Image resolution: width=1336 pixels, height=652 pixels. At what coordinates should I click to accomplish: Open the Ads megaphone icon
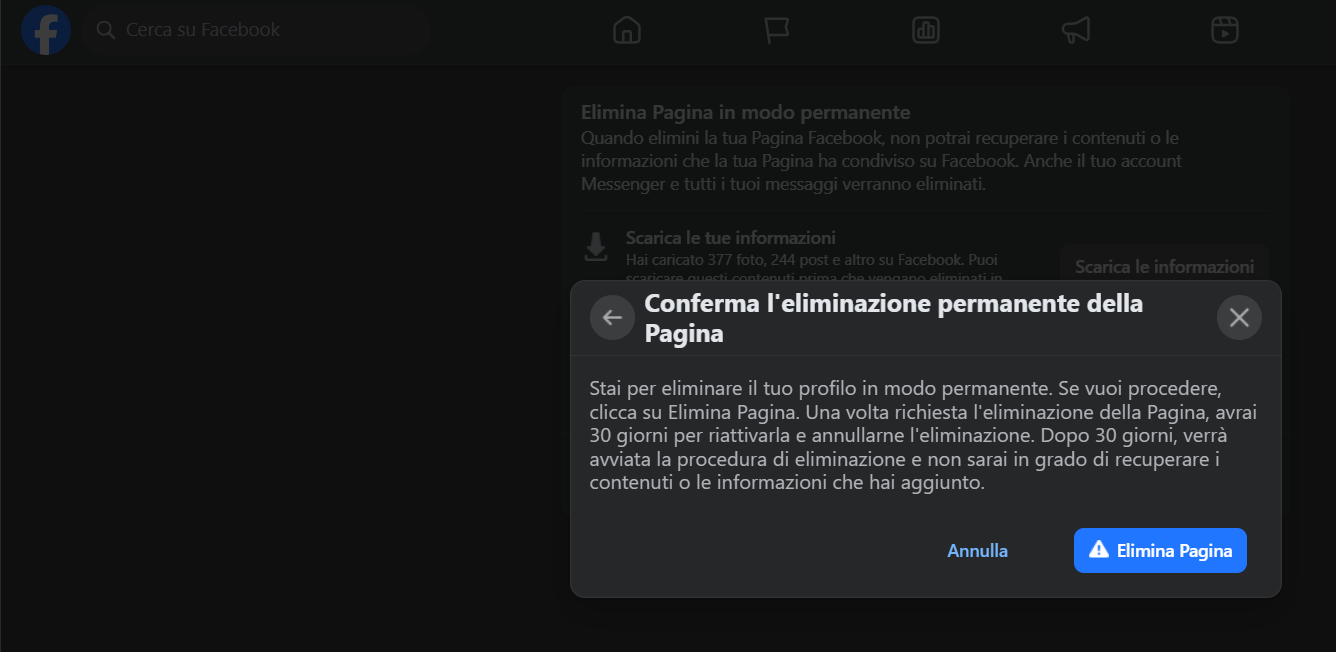1075,30
